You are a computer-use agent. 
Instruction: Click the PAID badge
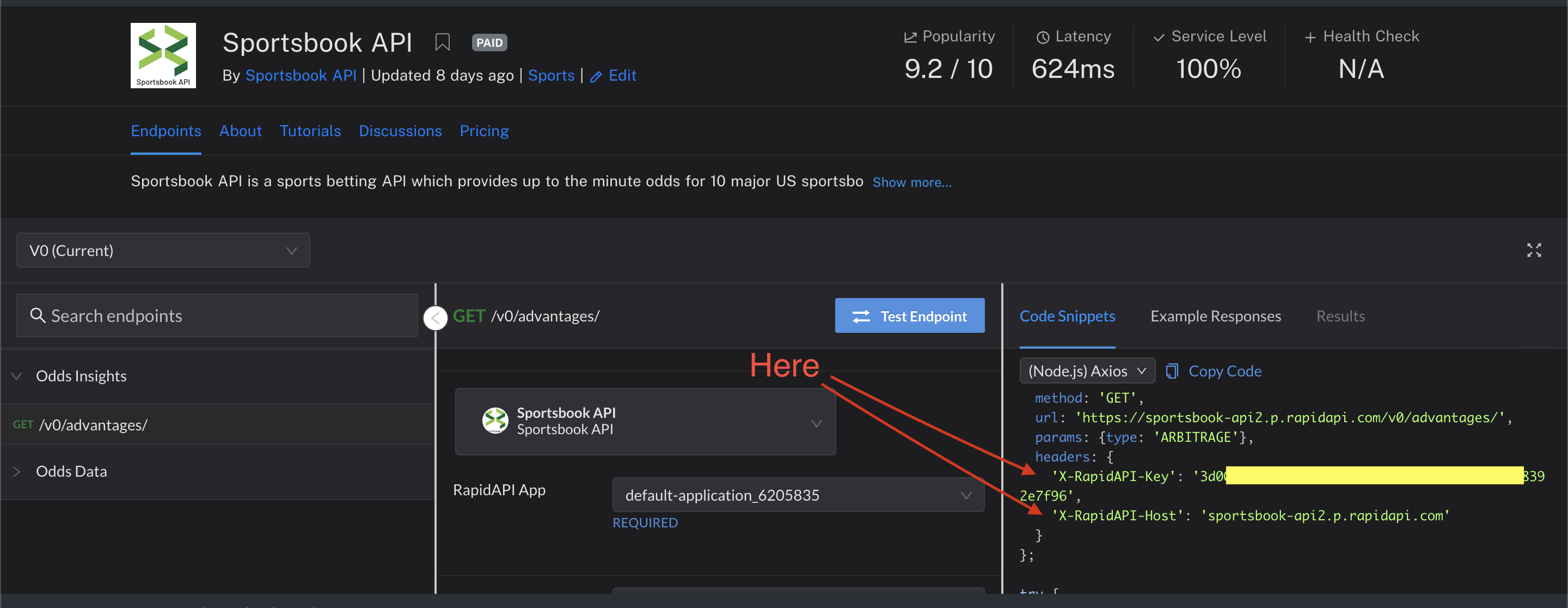click(489, 42)
